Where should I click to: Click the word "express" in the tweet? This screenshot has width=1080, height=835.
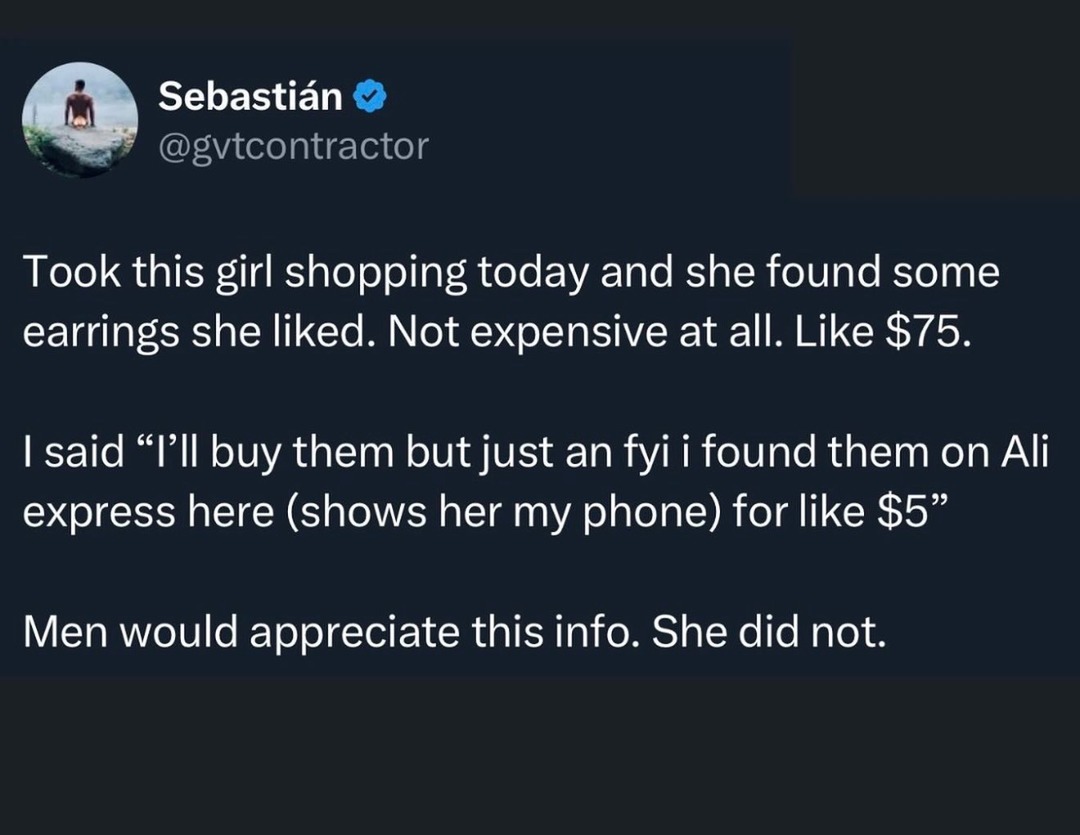pos(99,514)
